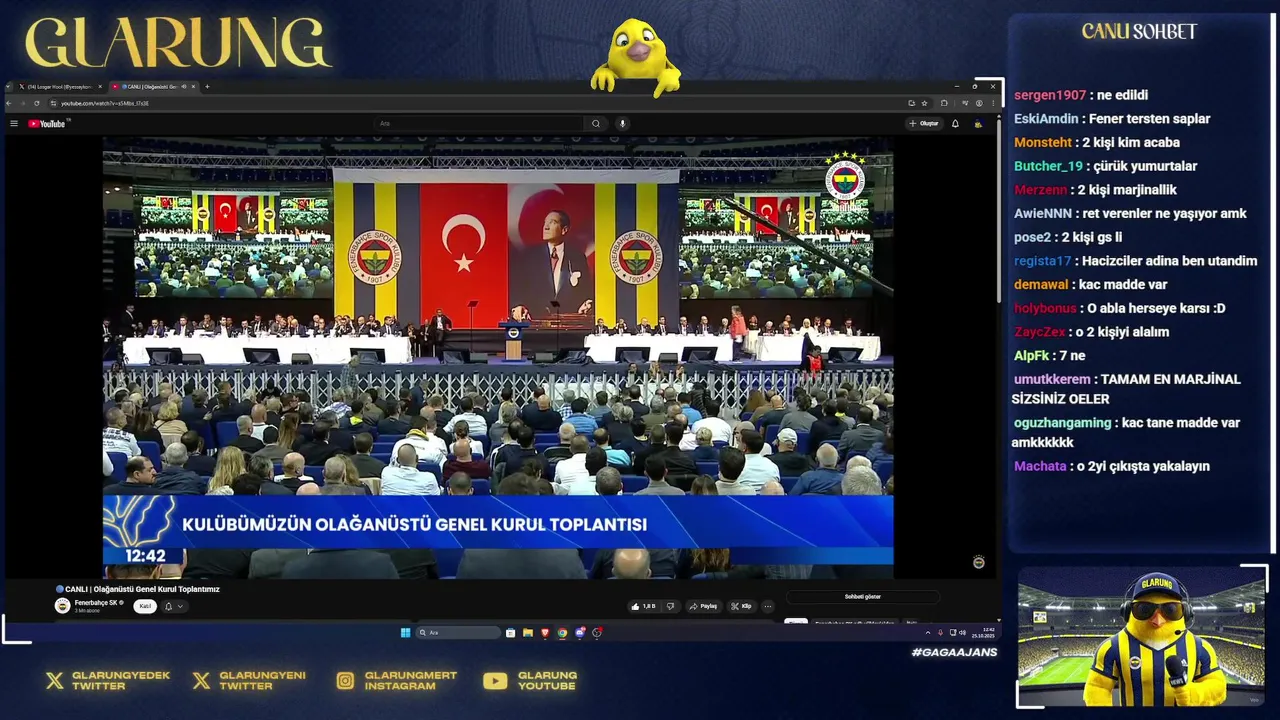Click the GLARUNGYENI Twitter label
The image size is (1280, 720).
(x=263, y=681)
